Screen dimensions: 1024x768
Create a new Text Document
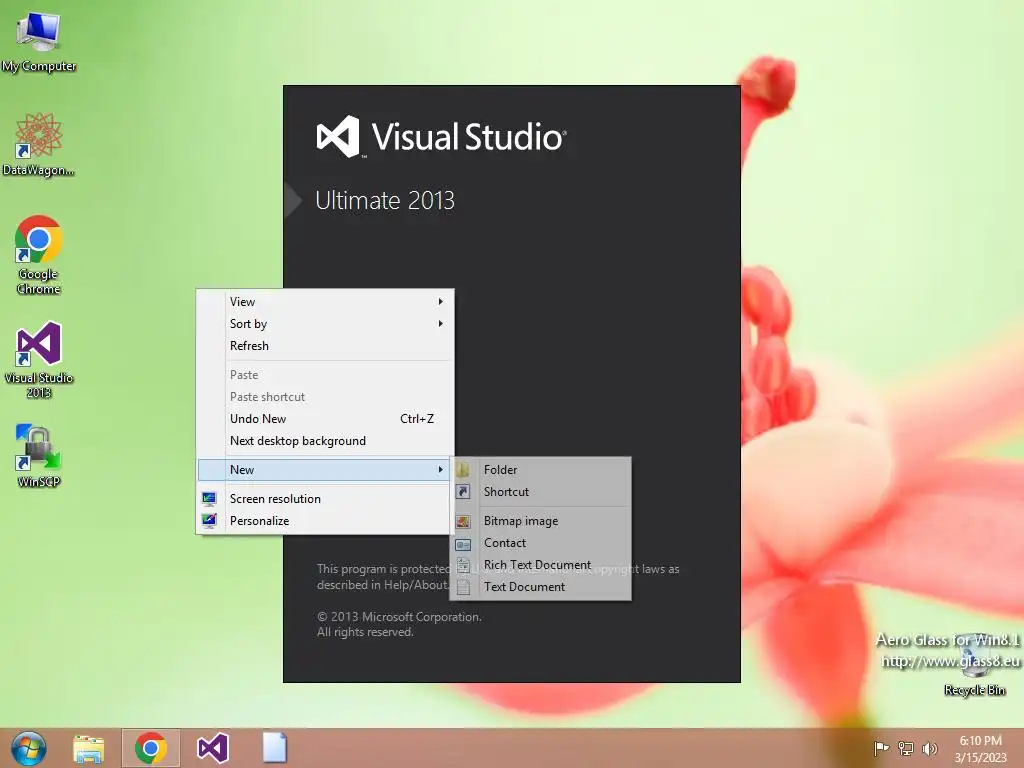(541, 586)
